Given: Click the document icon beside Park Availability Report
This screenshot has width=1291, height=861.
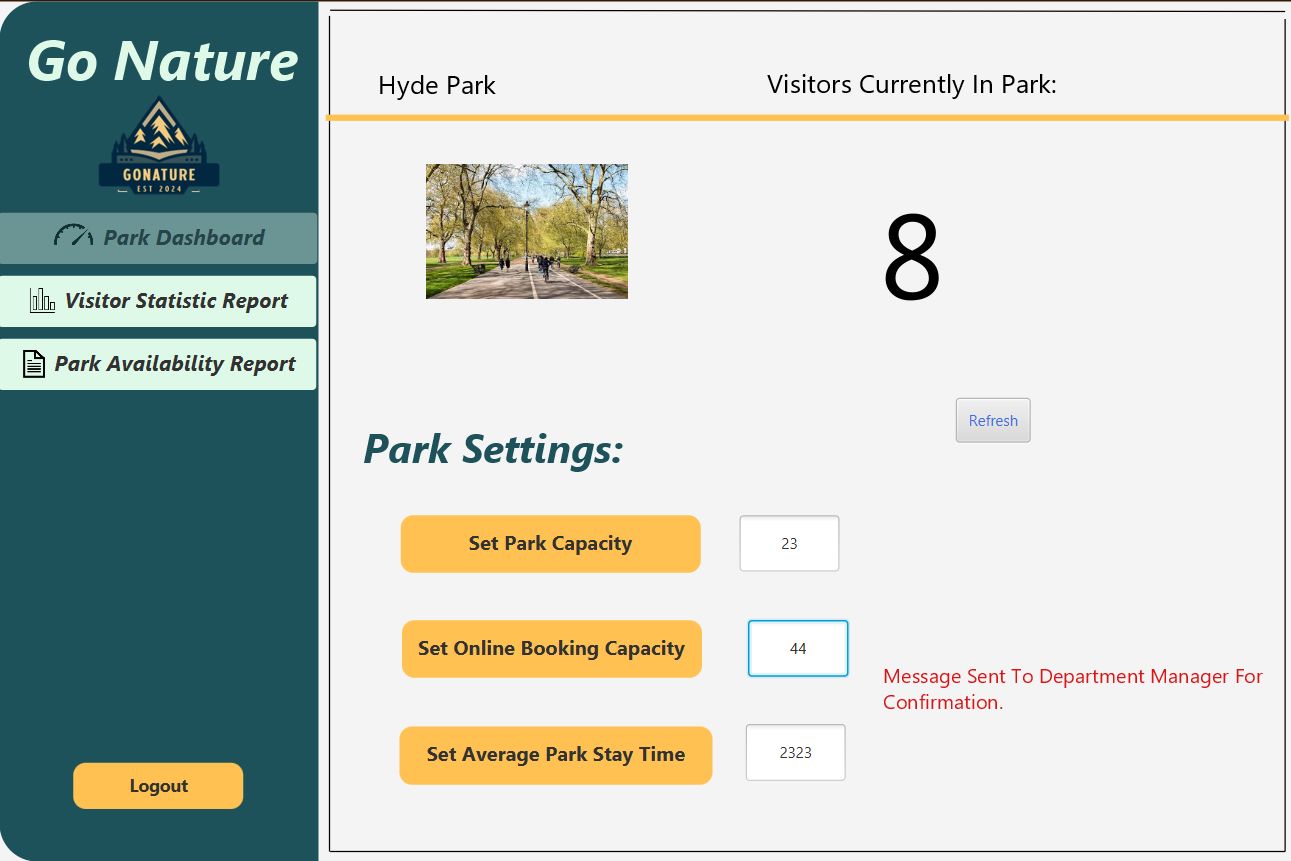Looking at the screenshot, I should pyautogui.click(x=34, y=364).
